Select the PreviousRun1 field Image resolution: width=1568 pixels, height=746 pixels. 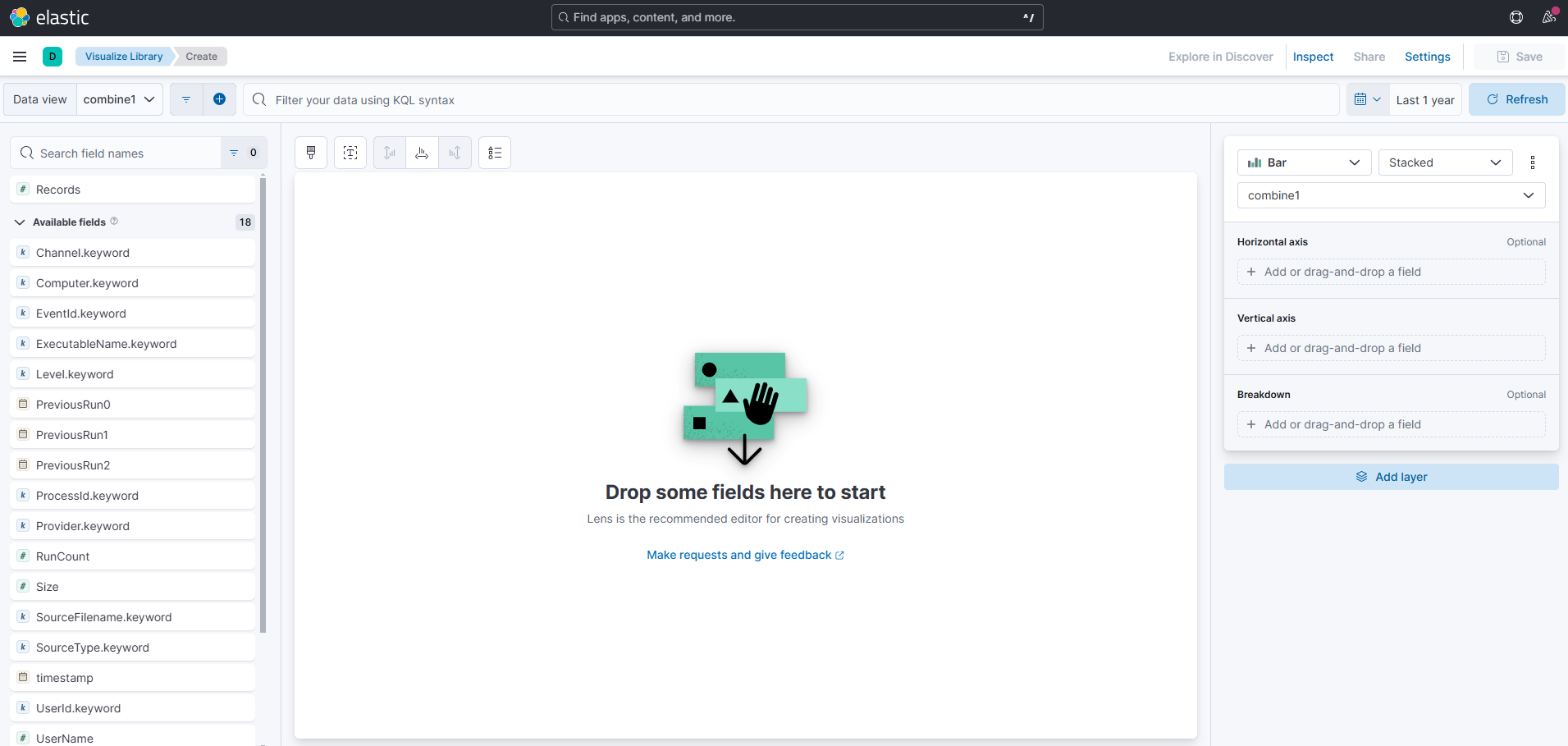pos(133,435)
